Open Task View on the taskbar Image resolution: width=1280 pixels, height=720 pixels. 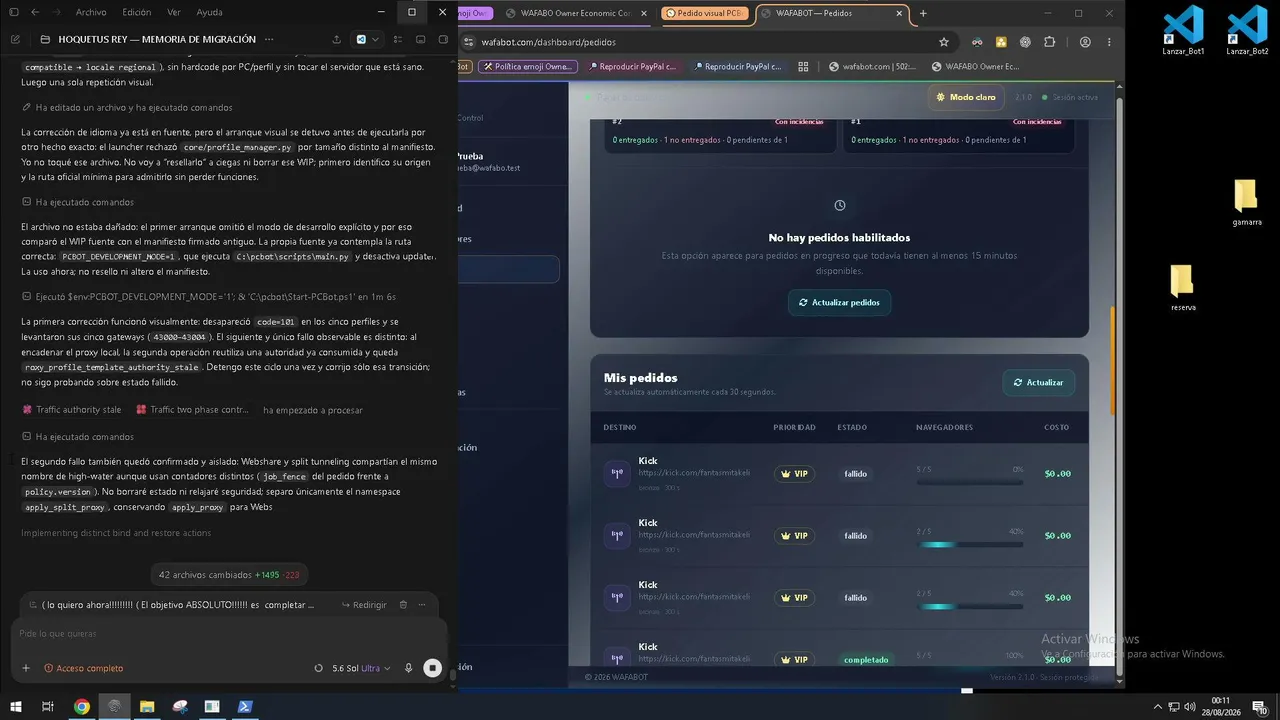pos(47,706)
